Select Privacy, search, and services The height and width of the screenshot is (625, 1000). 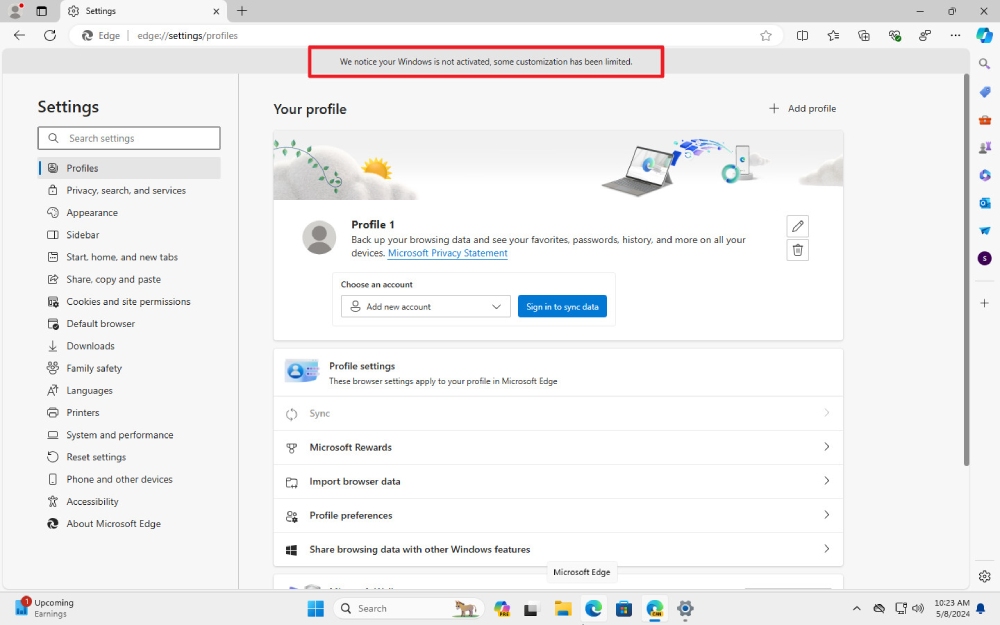pos(126,190)
